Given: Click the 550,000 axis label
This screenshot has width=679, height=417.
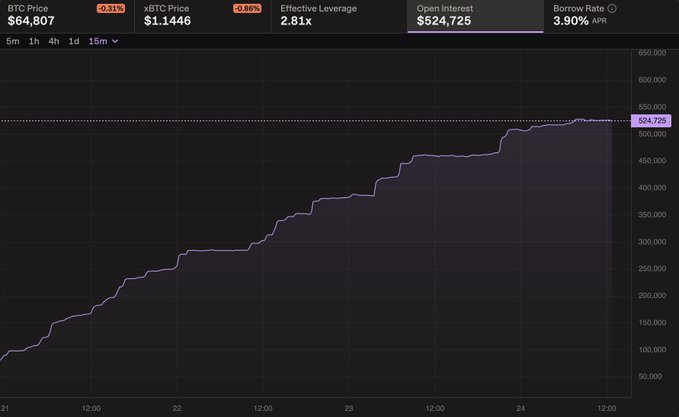Looking at the screenshot, I should [652, 107].
